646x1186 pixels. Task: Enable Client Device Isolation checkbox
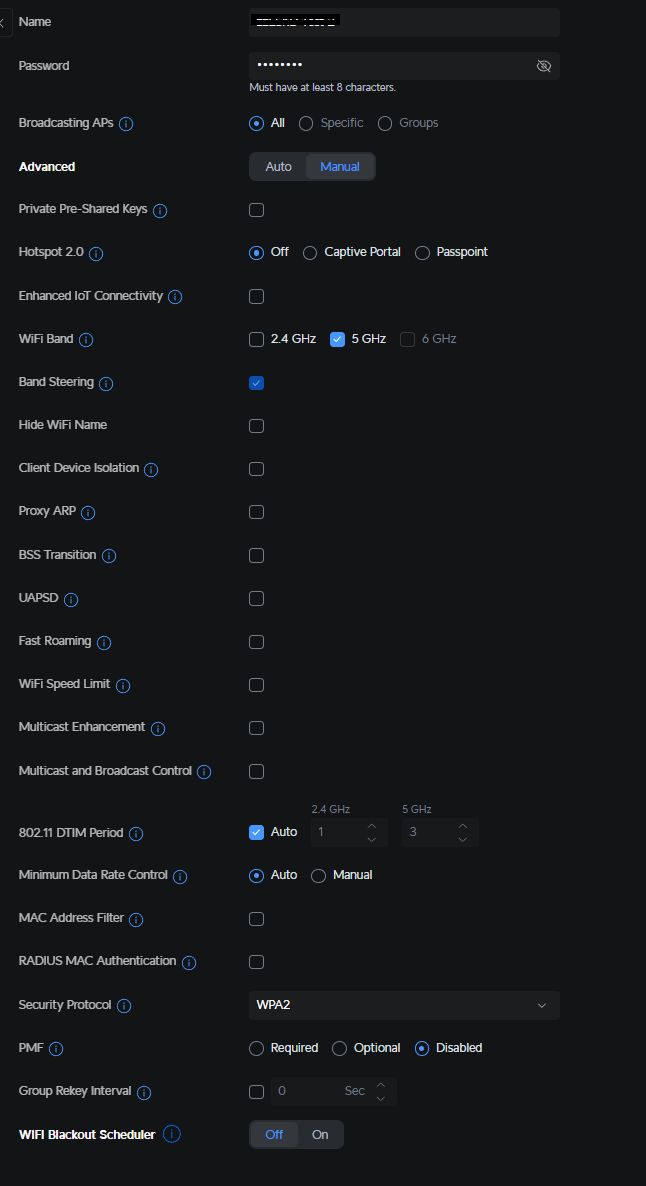click(x=257, y=469)
